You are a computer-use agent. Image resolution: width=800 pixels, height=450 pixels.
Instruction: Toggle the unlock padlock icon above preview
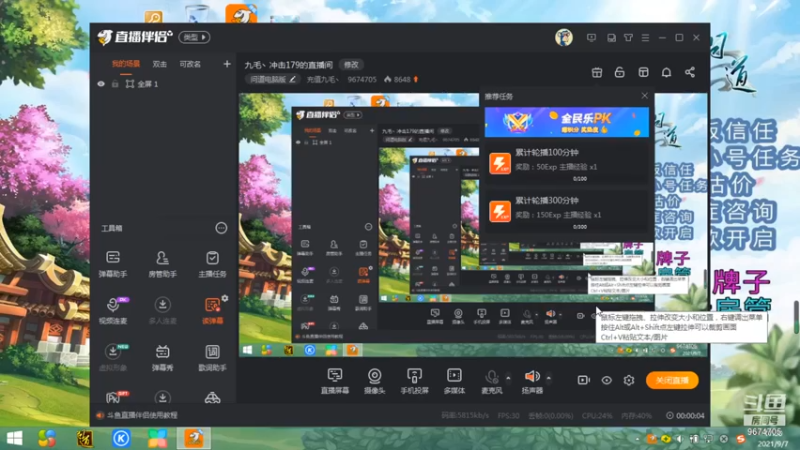[x=619, y=72]
